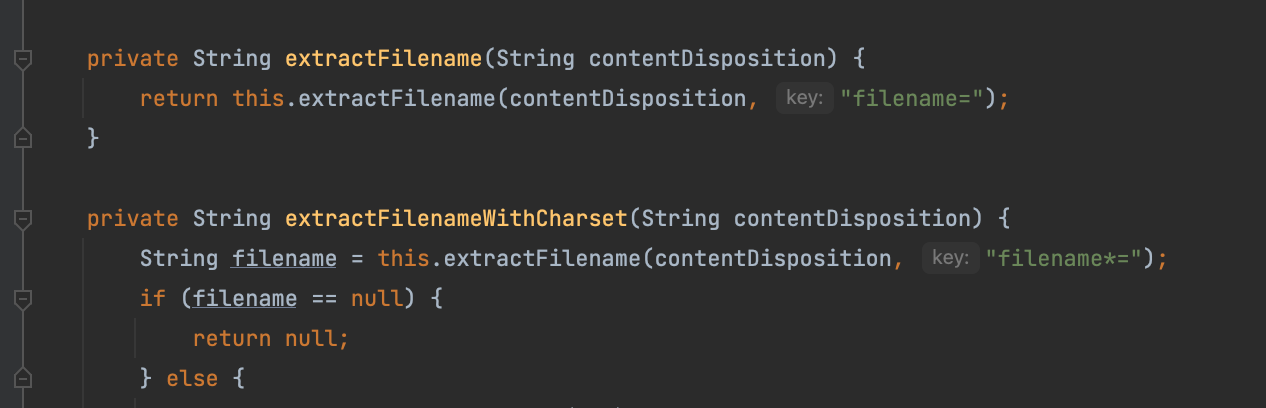Click the extractFilename method name declaration
Image resolution: width=1266 pixels, height=408 pixels.
383,58
